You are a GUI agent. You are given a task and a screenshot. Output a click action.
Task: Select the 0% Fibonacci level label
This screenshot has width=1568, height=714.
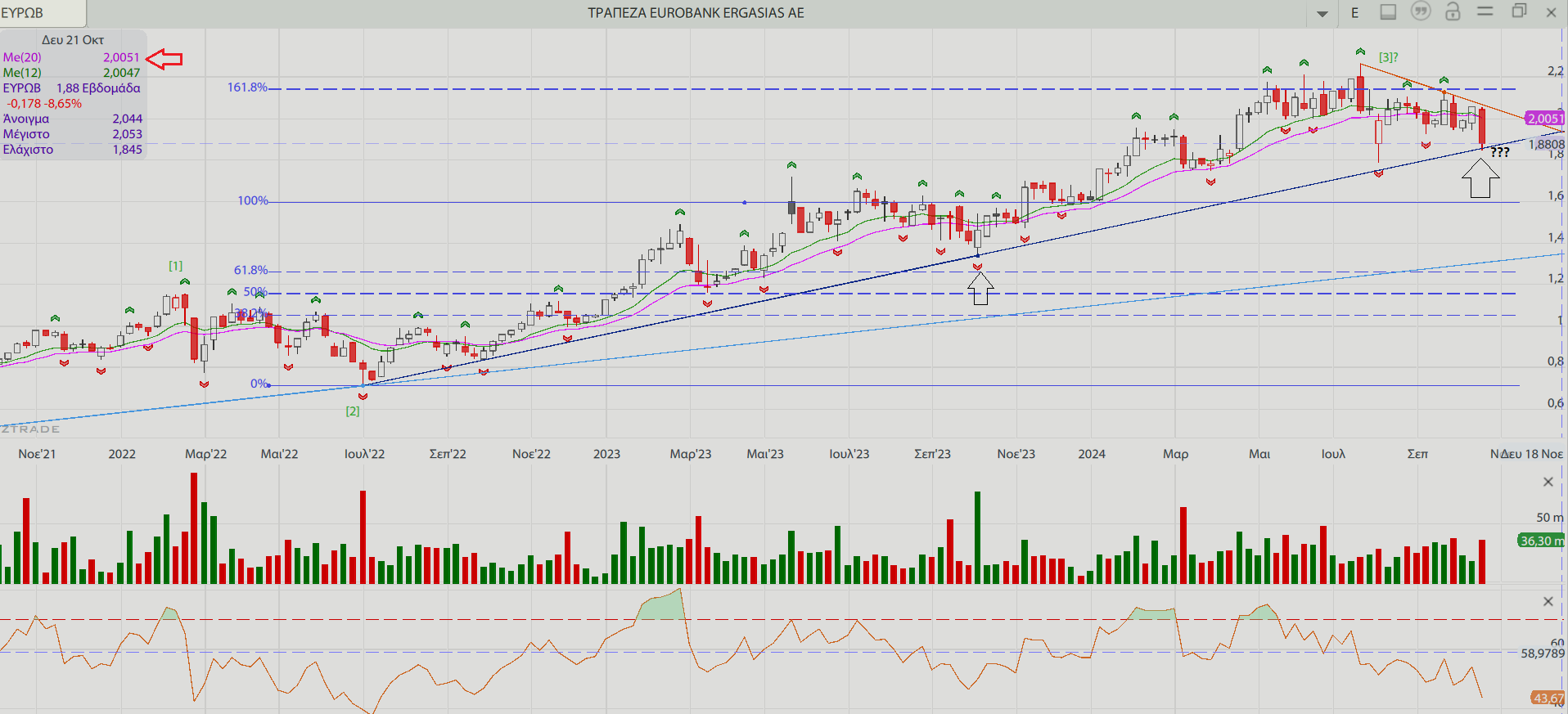tap(259, 384)
